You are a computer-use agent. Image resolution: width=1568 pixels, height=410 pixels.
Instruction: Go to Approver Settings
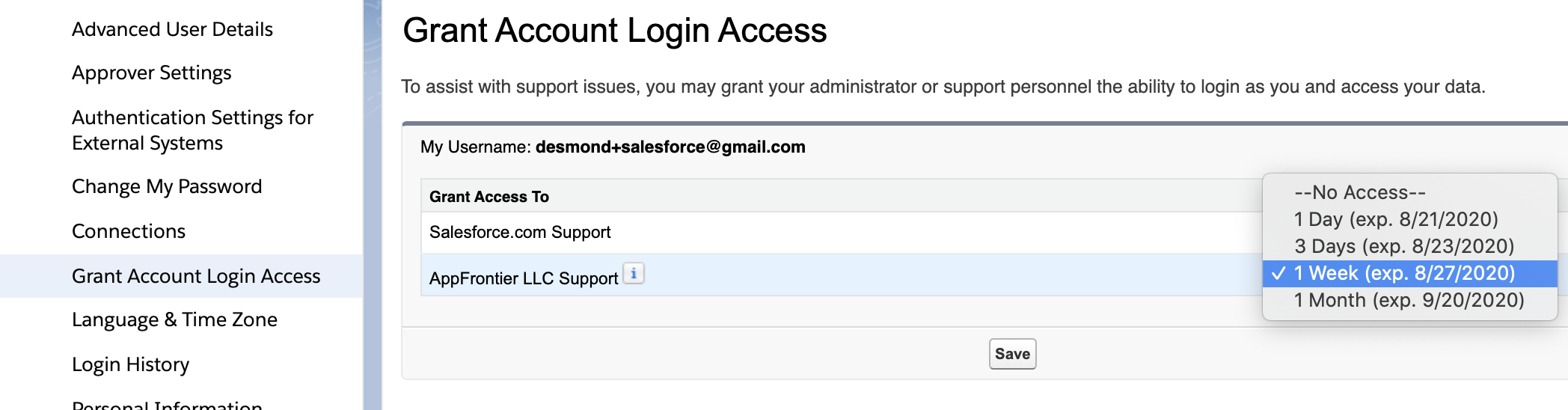coord(151,73)
